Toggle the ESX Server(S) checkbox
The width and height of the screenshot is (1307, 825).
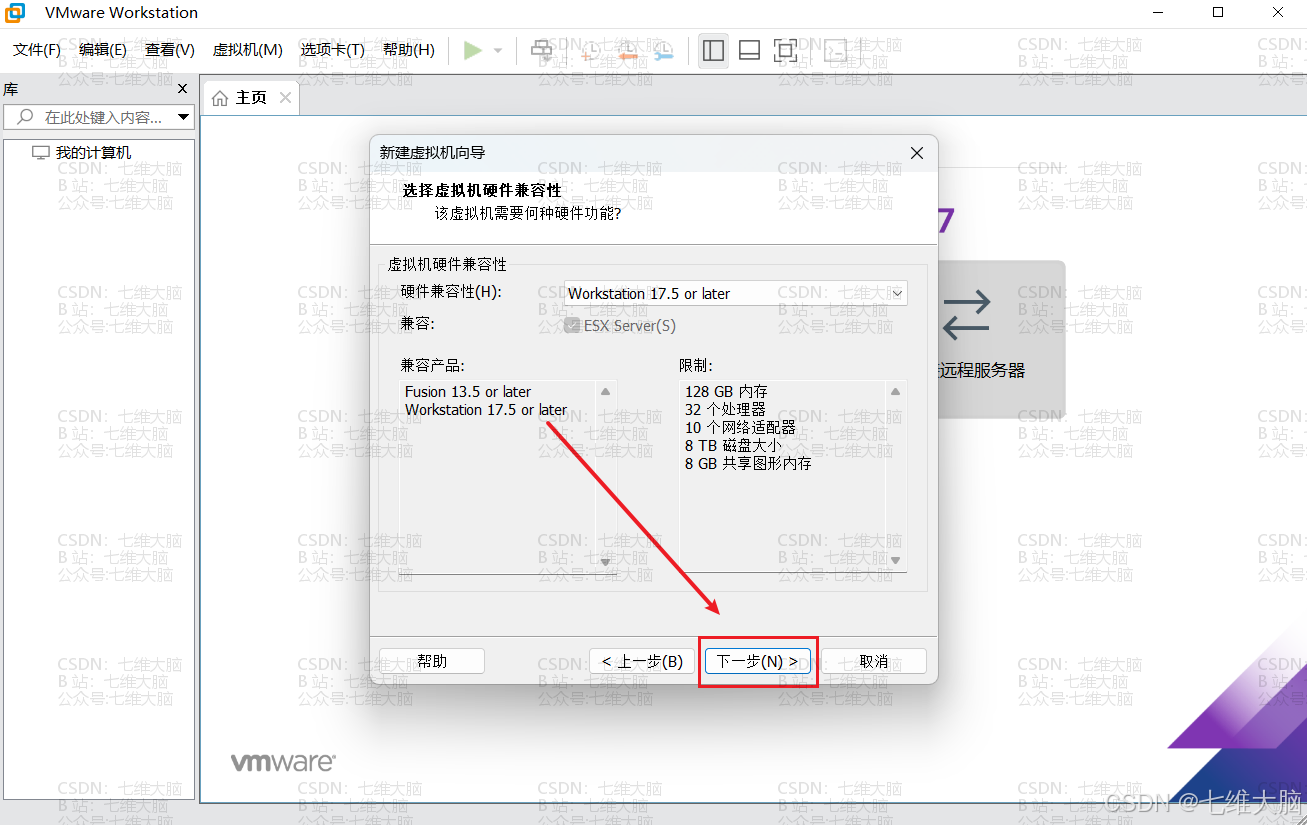point(572,326)
